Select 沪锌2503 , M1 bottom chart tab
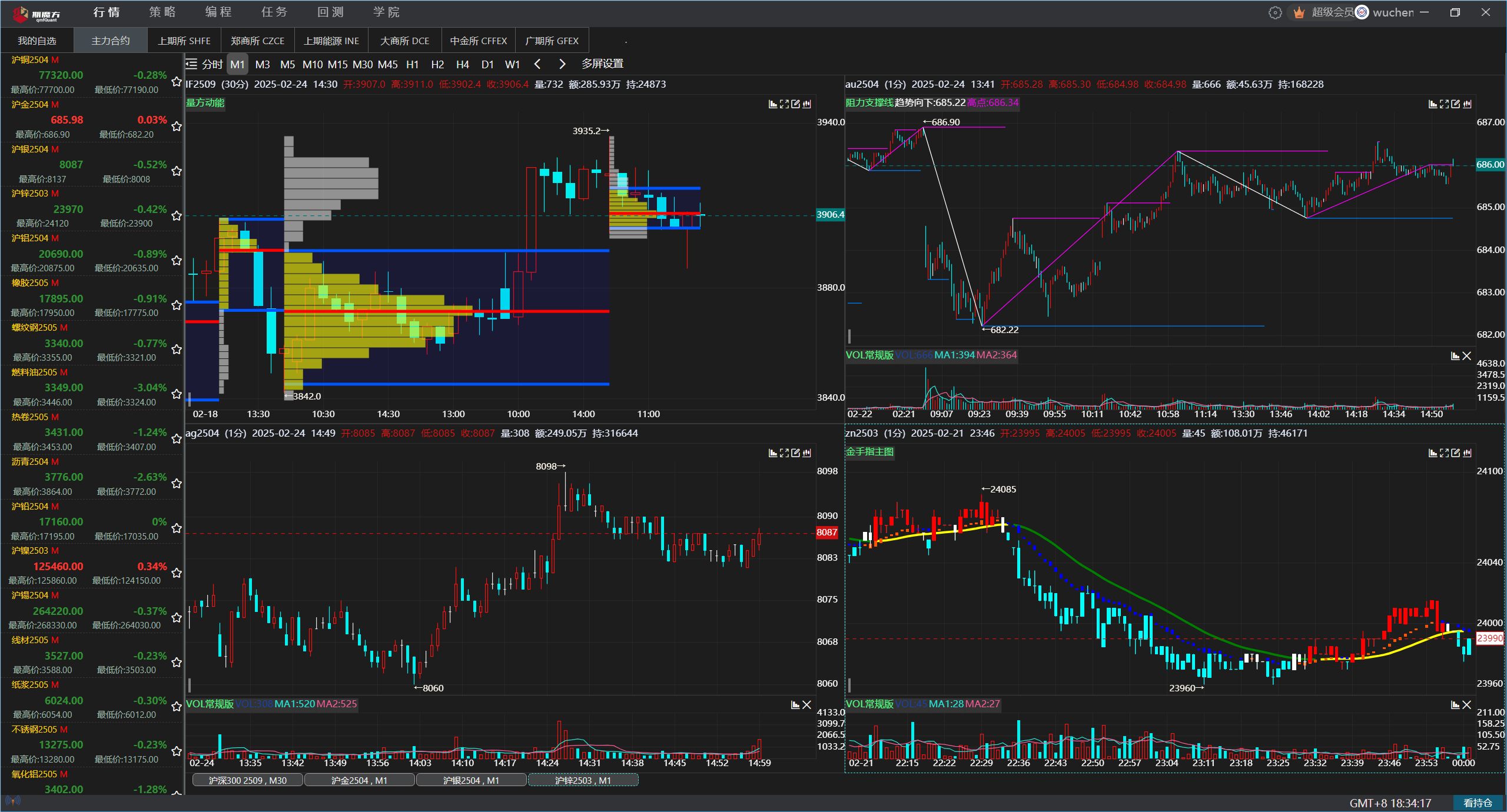The height and width of the screenshot is (812, 1507). 583,780
